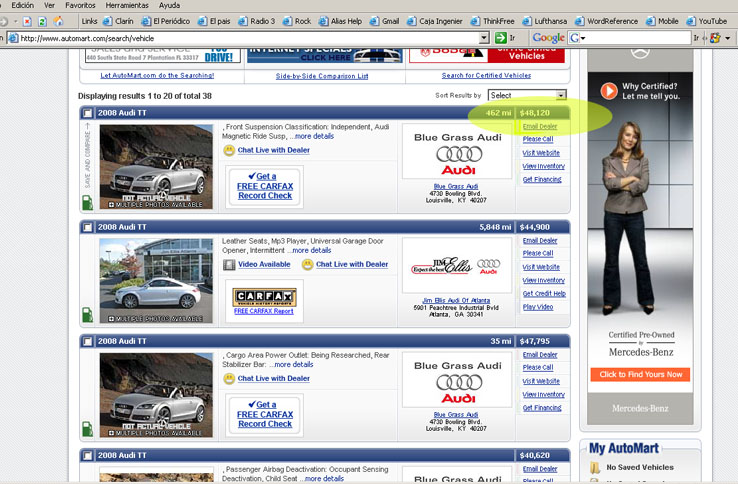The image size is (738, 484).
Task: Open the Ver menu
Action: coord(49,5)
